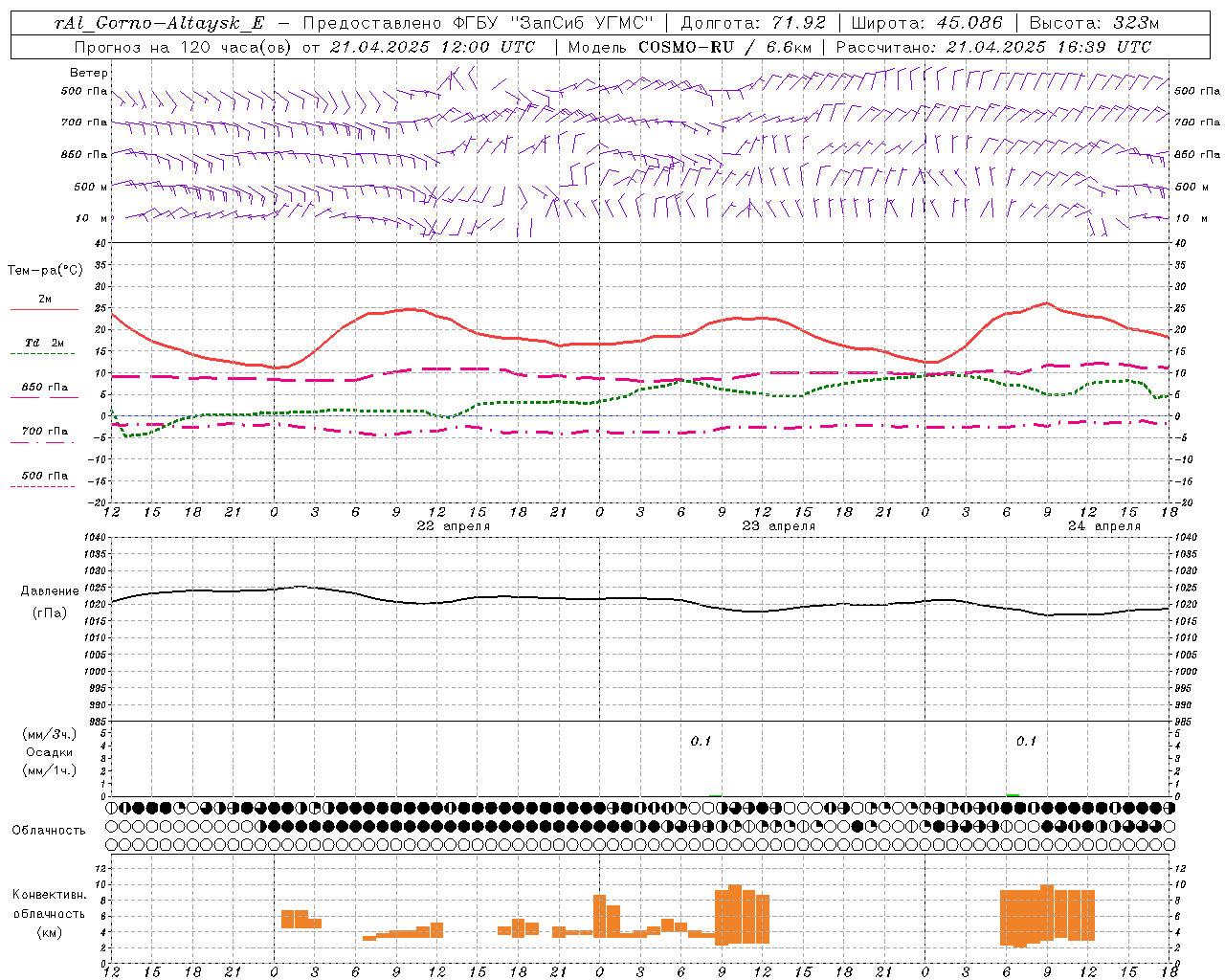Image resolution: width=1225 pixels, height=980 pixels.
Task: Click the Осадки precipitation label
Action: (50, 752)
